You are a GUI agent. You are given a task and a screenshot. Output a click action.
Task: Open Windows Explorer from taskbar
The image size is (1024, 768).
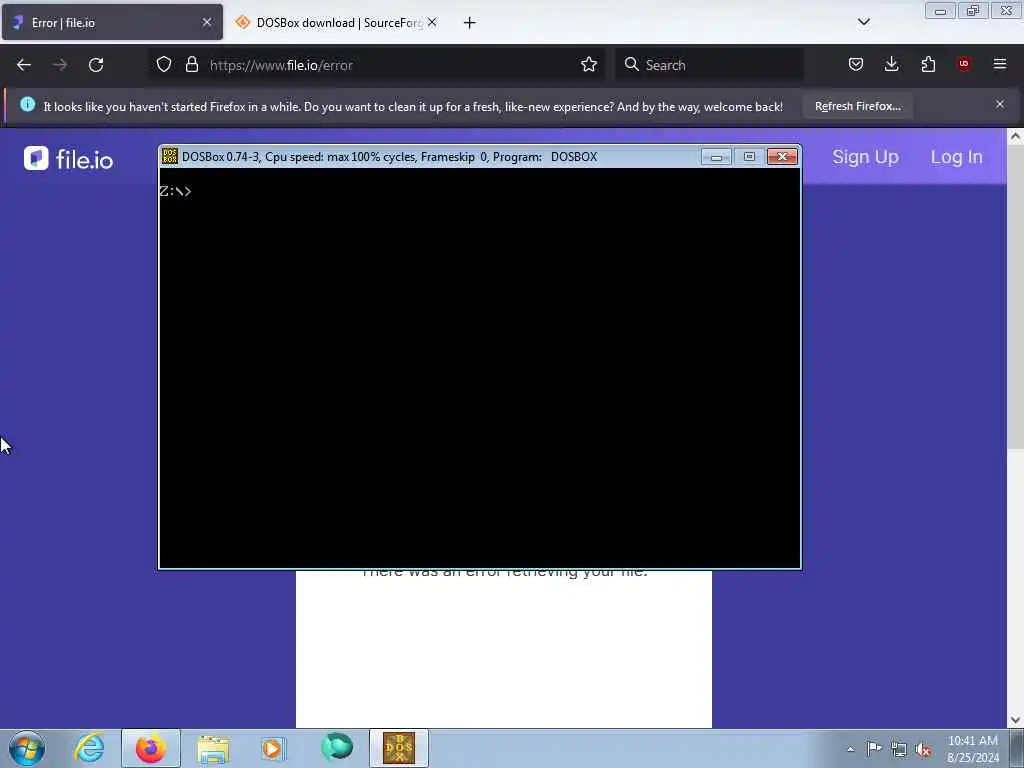pyautogui.click(x=213, y=748)
